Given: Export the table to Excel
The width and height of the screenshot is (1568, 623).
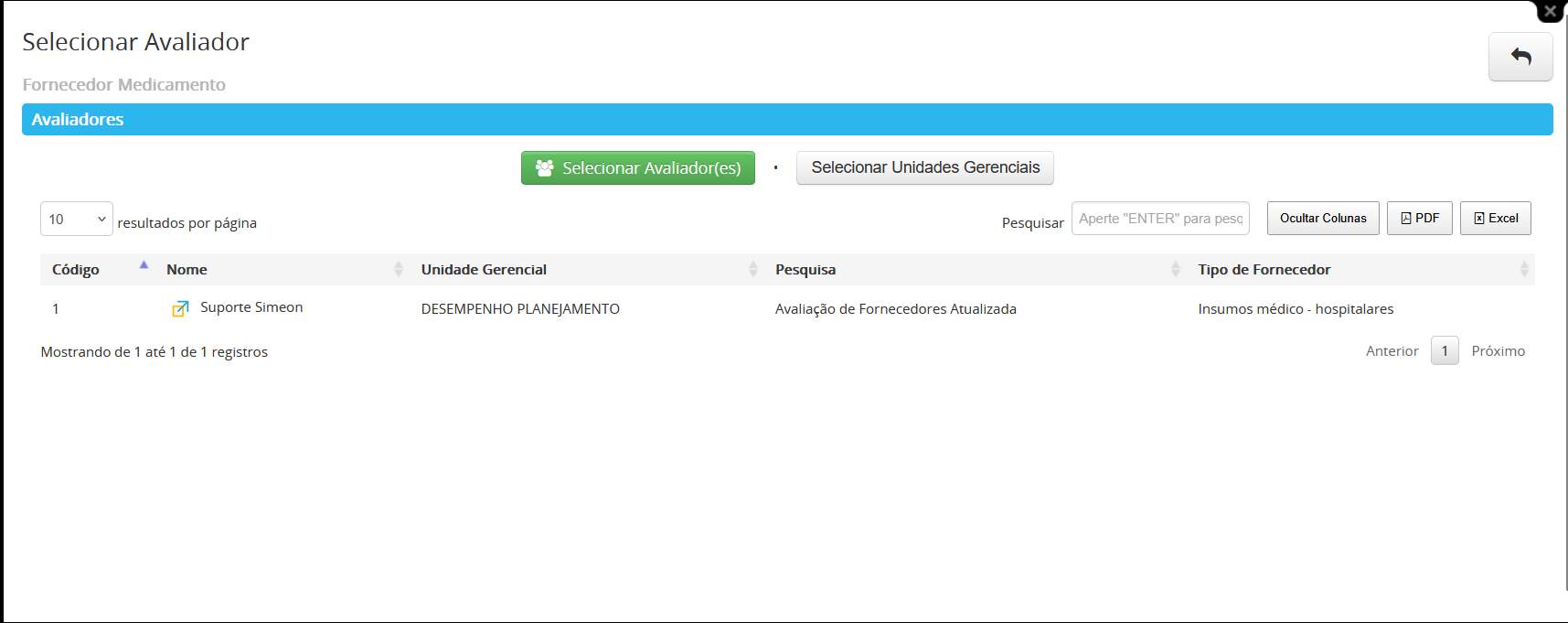Looking at the screenshot, I should click(1495, 219).
